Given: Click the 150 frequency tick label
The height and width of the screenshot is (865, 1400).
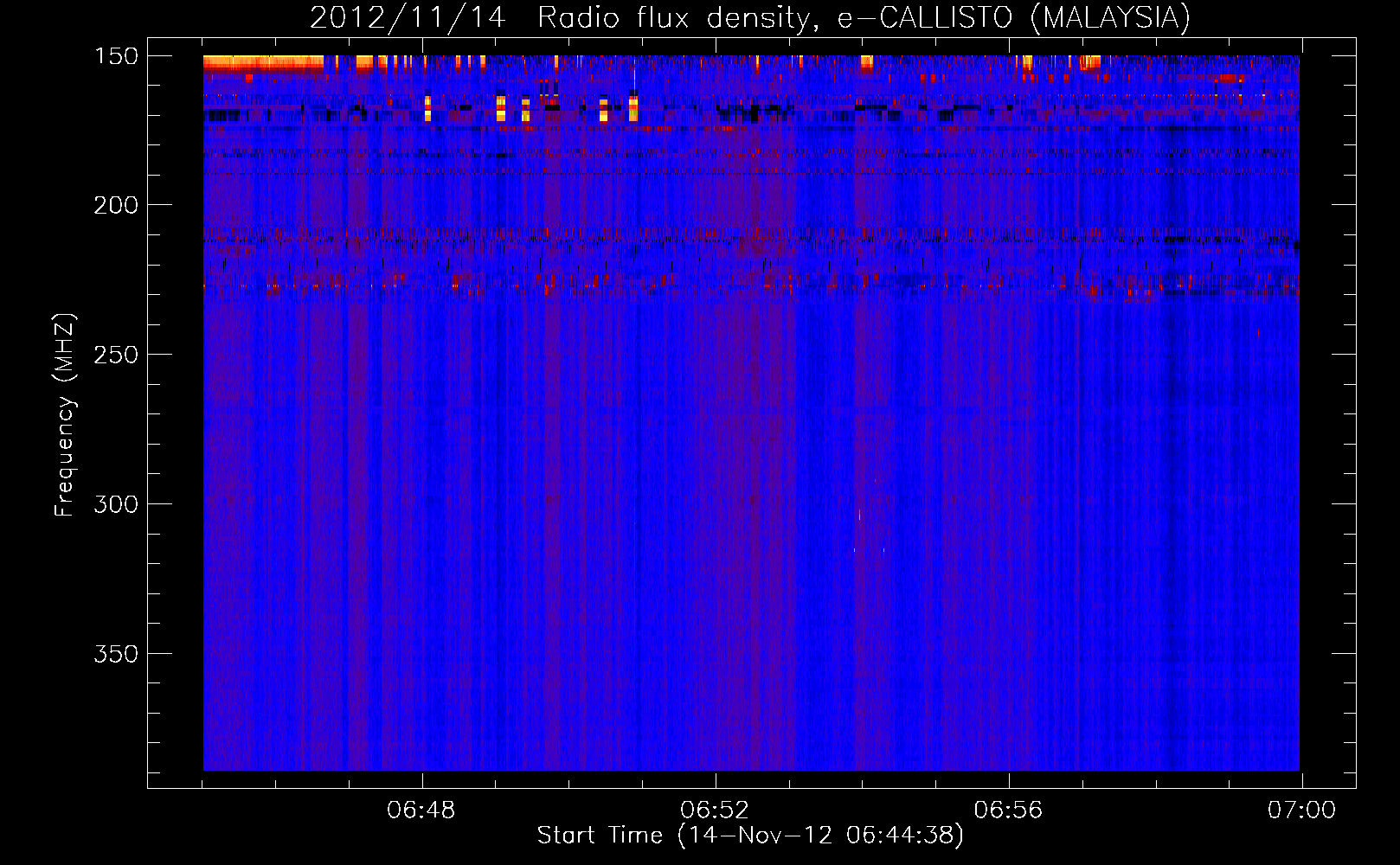Looking at the screenshot, I should click(116, 56).
